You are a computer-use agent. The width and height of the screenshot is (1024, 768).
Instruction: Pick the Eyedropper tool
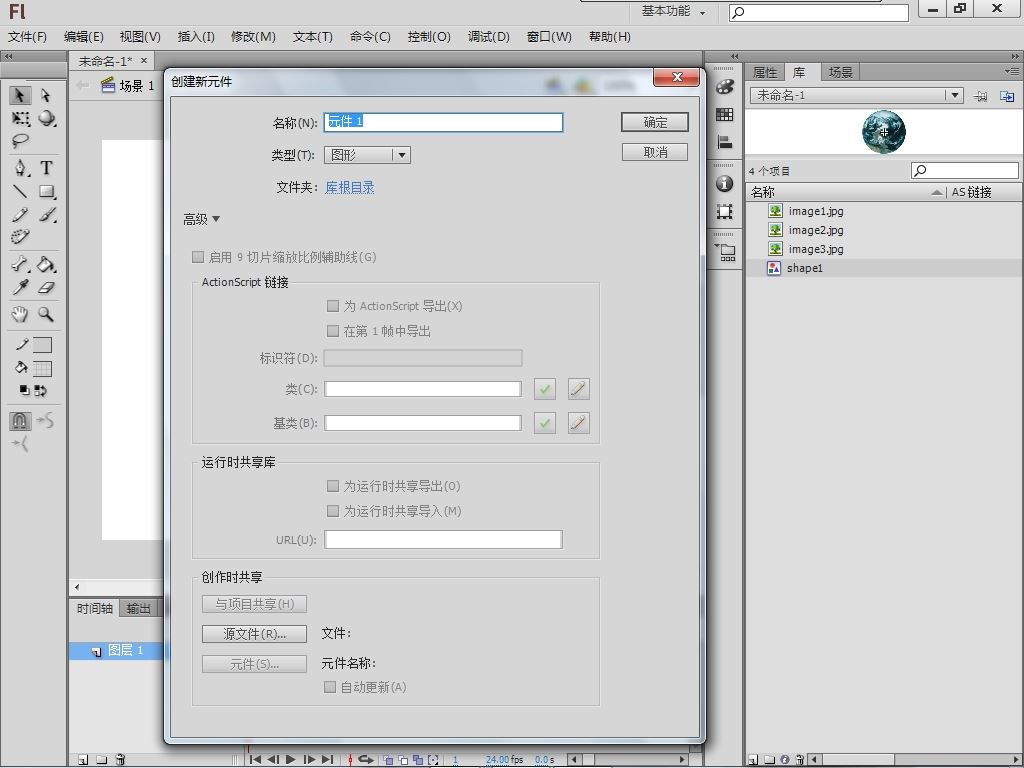pyautogui.click(x=20, y=287)
